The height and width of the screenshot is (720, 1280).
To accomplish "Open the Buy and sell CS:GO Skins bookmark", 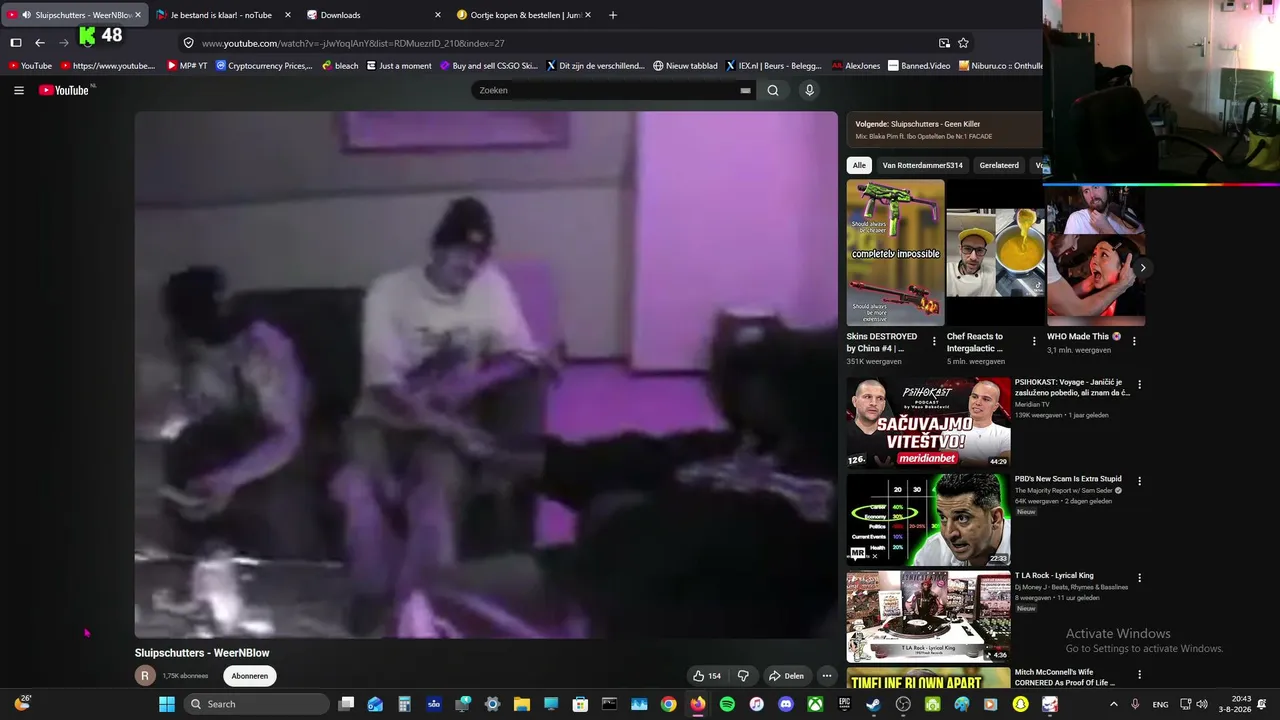I will [489, 66].
